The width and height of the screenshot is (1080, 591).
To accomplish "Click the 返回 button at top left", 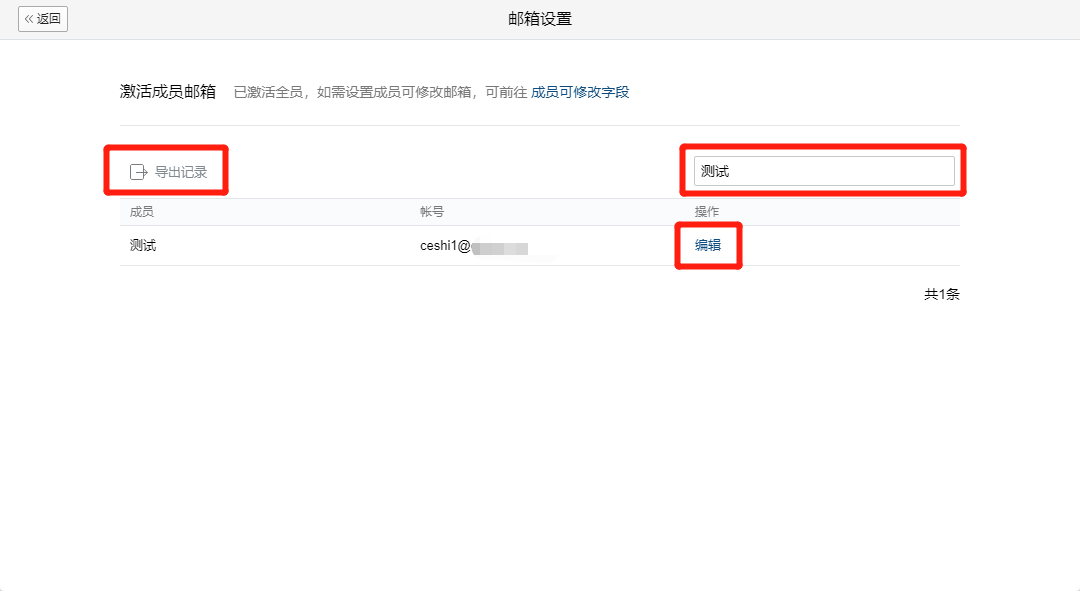I will [43, 18].
